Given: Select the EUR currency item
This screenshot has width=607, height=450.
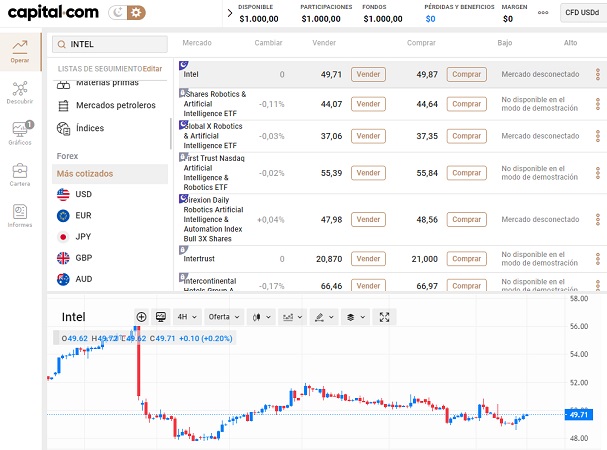Looking at the screenshot, I should click(74, 215).
